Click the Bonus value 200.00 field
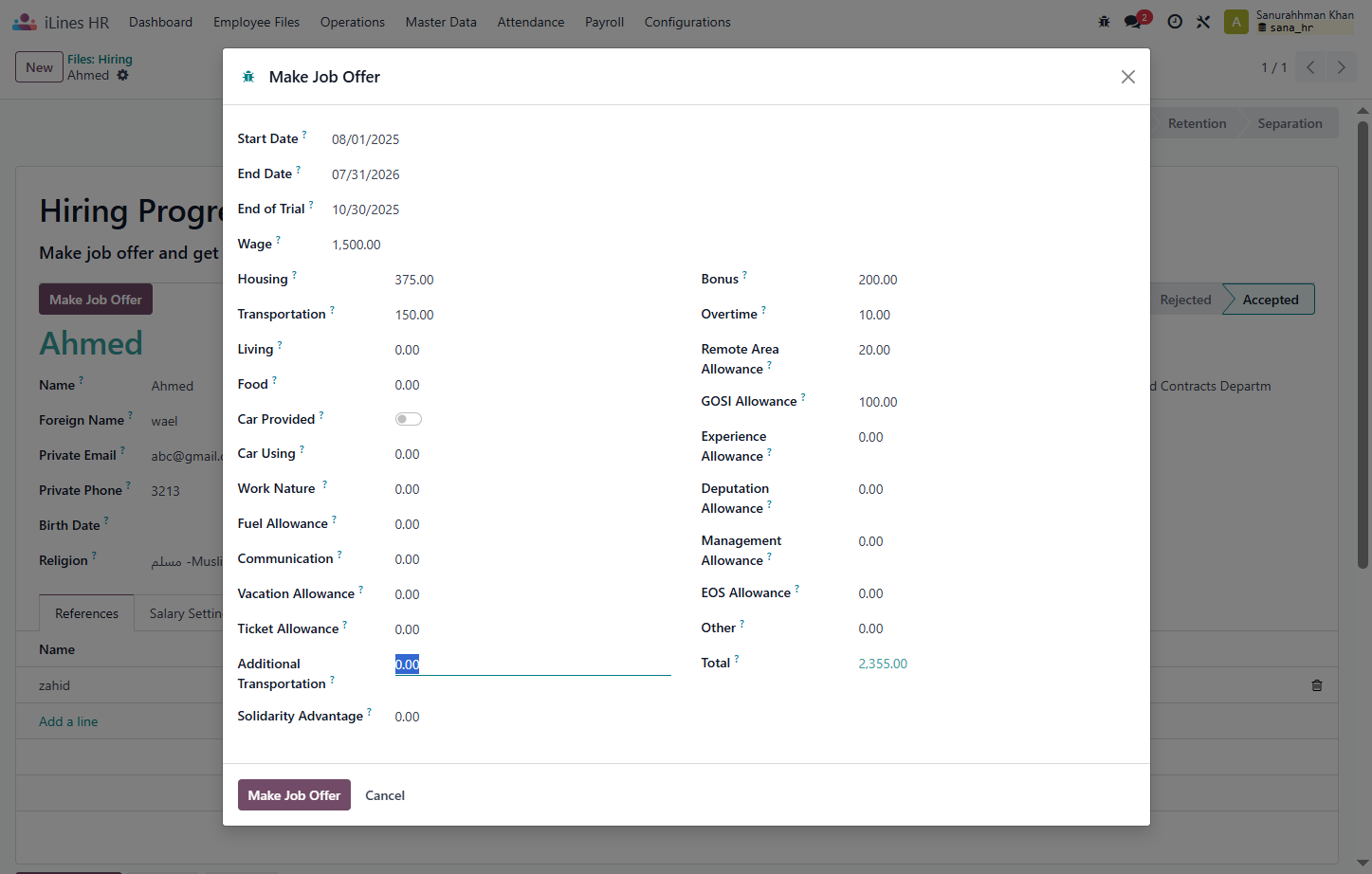The image size is (1372, 874). click(x=997, y=280)
